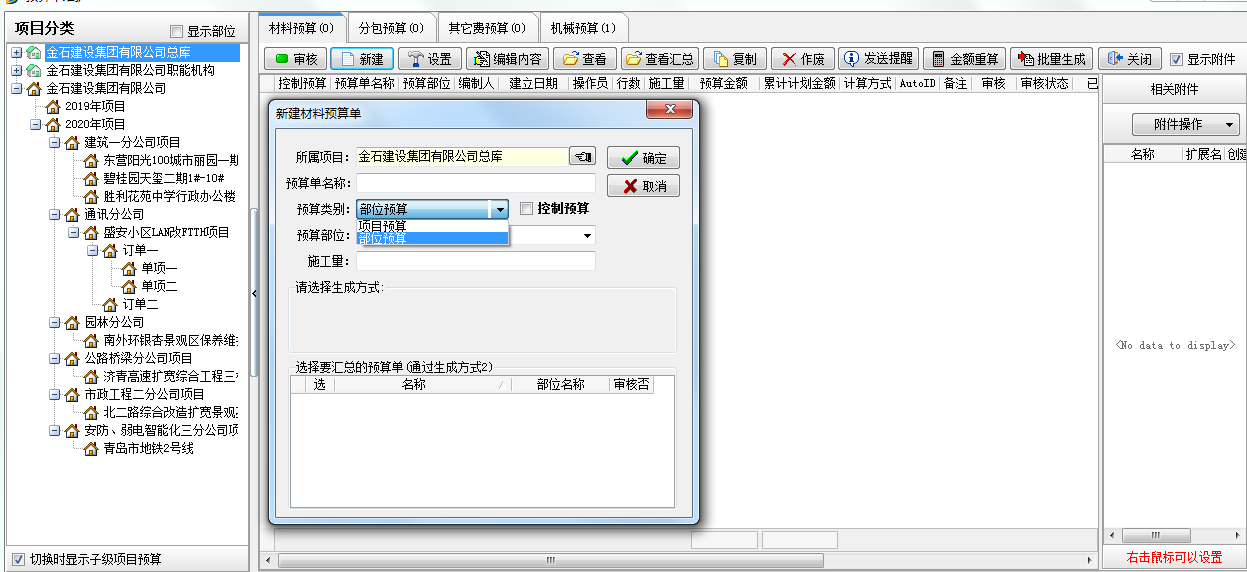Click the house icon of 2019年项目
This screenshot has width=1247, height=572.
click(53, 106)
